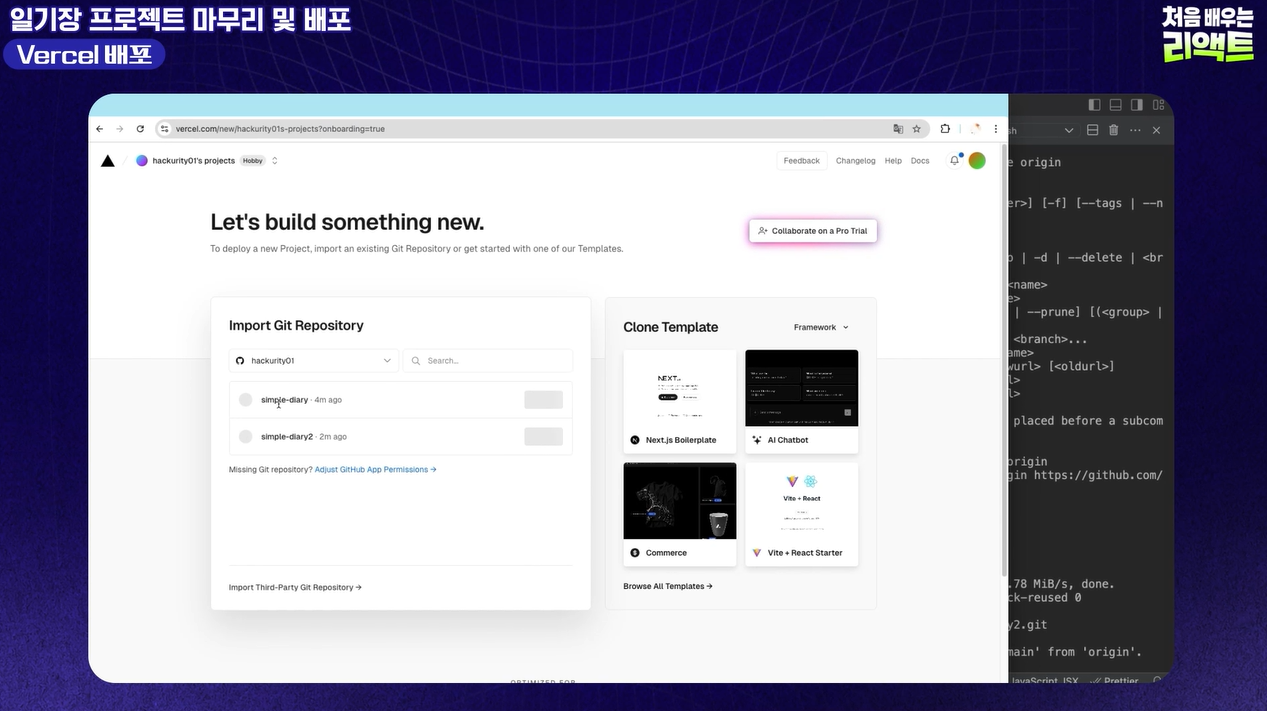Reload the Vercel page

point(140,129)
